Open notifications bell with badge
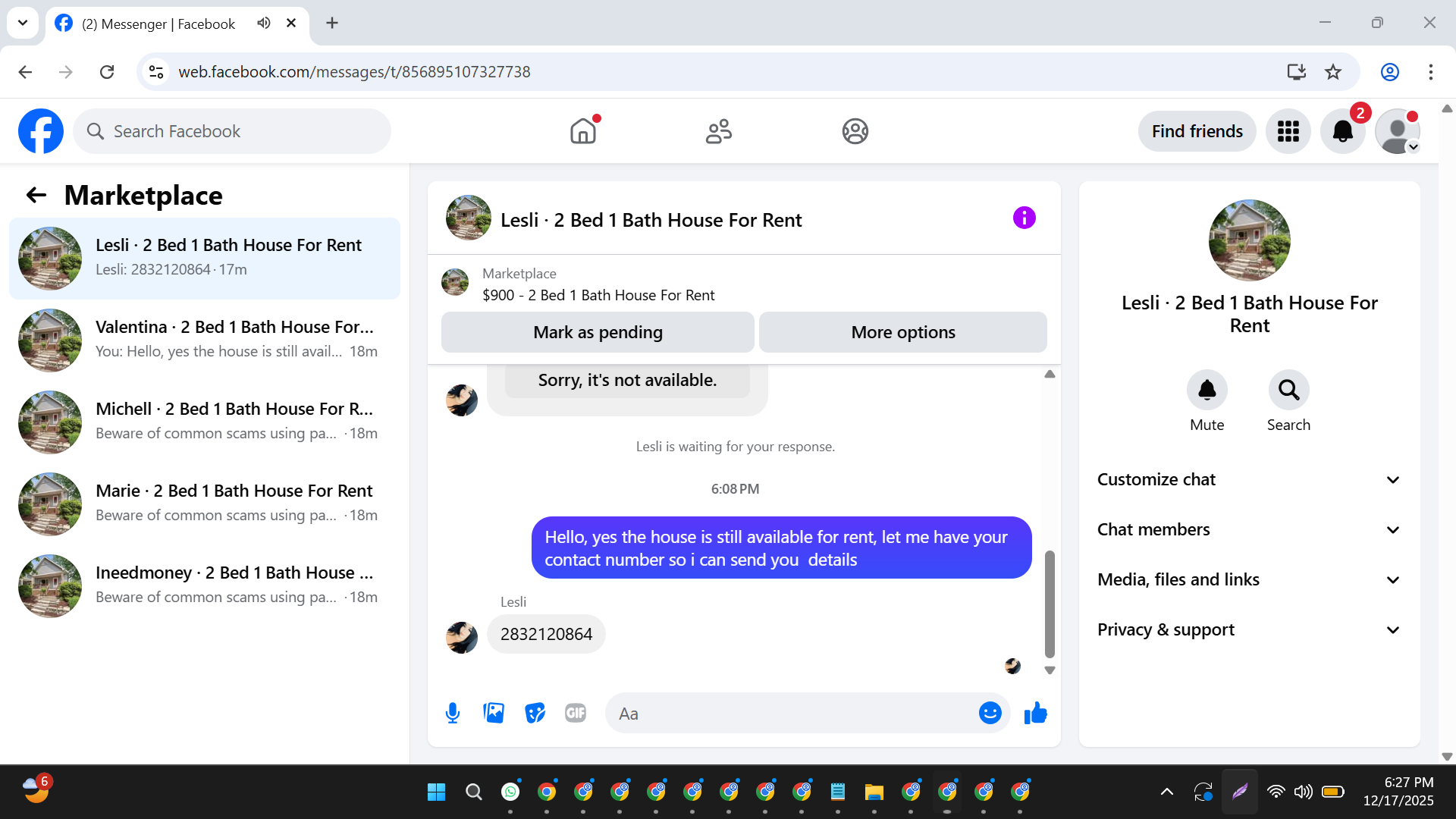This screenshot has width=1456, height=819. coord(1342,131)
